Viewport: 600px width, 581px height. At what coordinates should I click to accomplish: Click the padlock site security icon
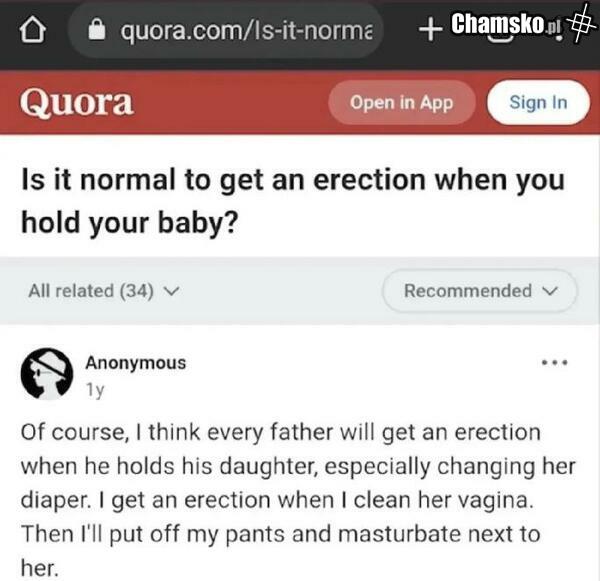(x=98, y=31)
